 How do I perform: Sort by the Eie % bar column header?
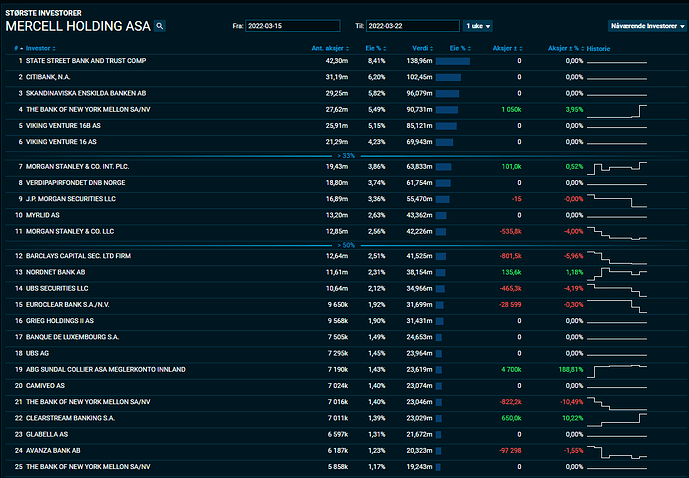click(x=460, y=48)
